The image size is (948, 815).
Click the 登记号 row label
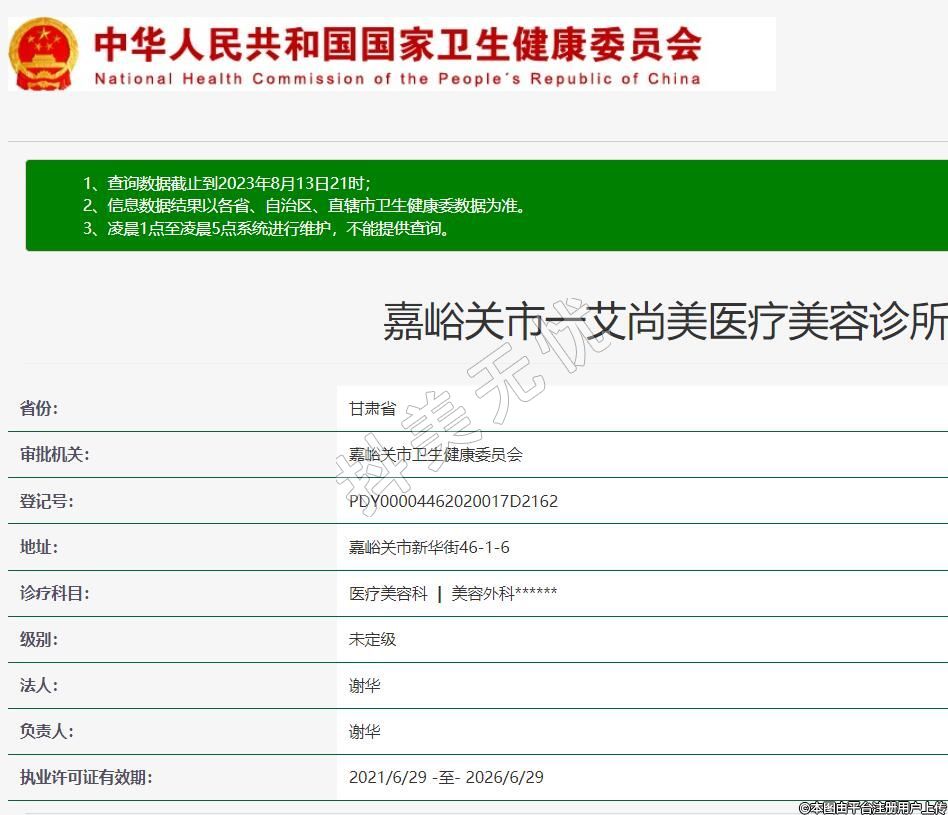46,501
